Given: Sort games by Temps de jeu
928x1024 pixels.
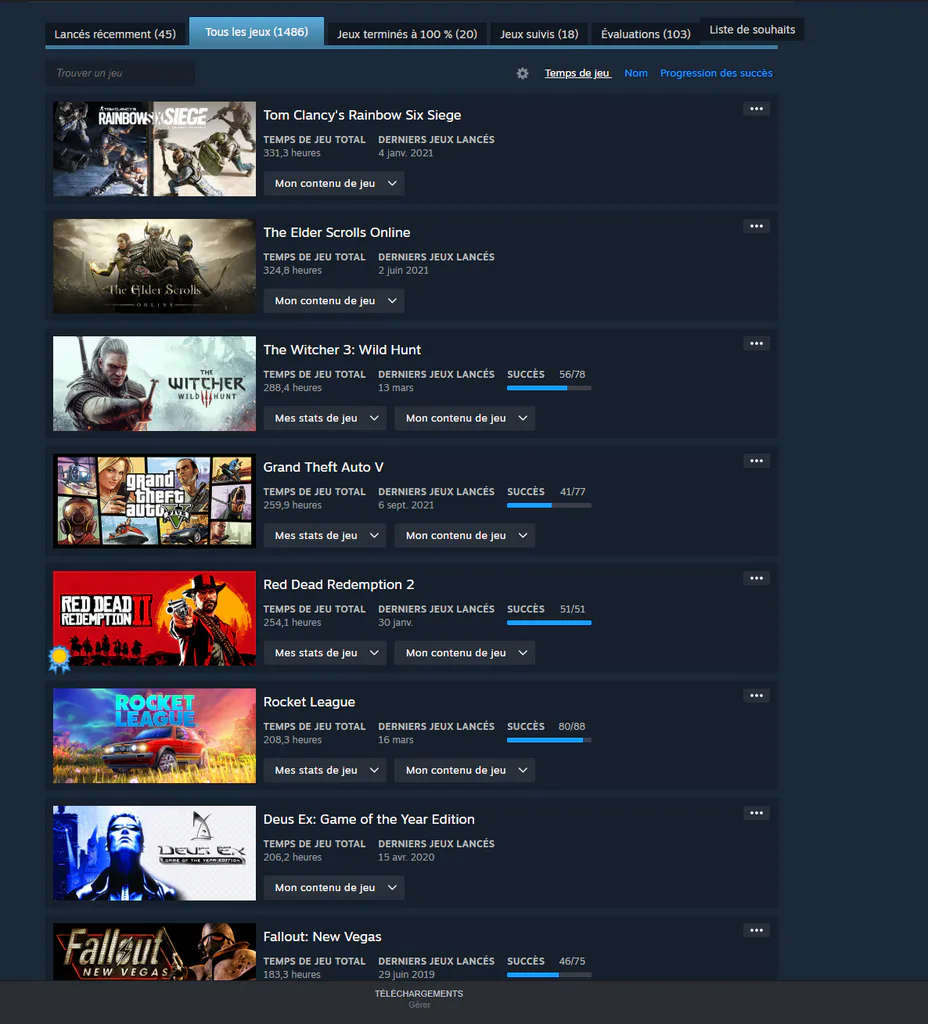Looking at the screenshot, I should 577,73.
